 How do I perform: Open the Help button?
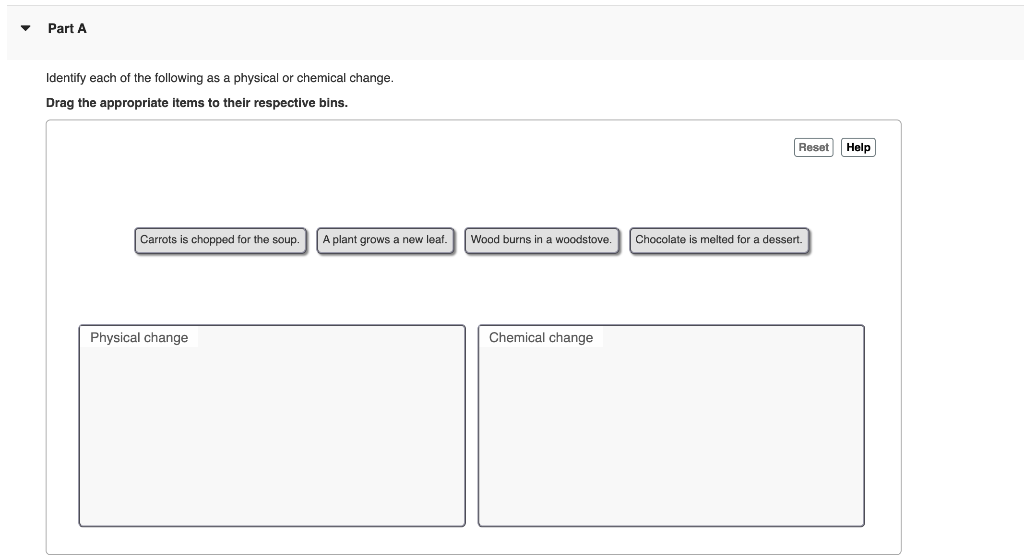click(x=858, y=148)
